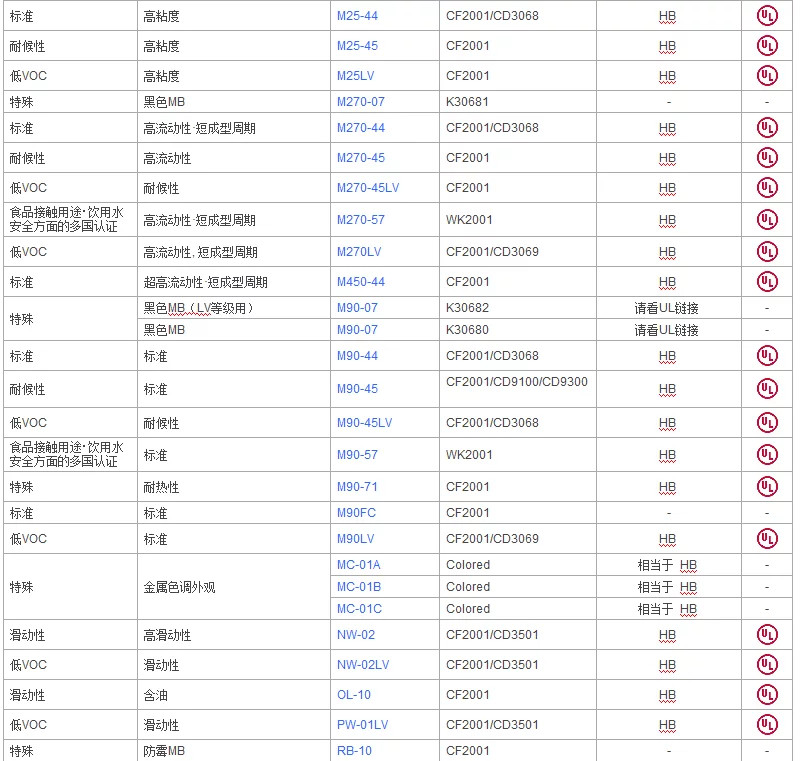The height and width of the screenshot is (761, 800).
Task: Open the M90-57 grade link
Action: [x=357, y=454]
